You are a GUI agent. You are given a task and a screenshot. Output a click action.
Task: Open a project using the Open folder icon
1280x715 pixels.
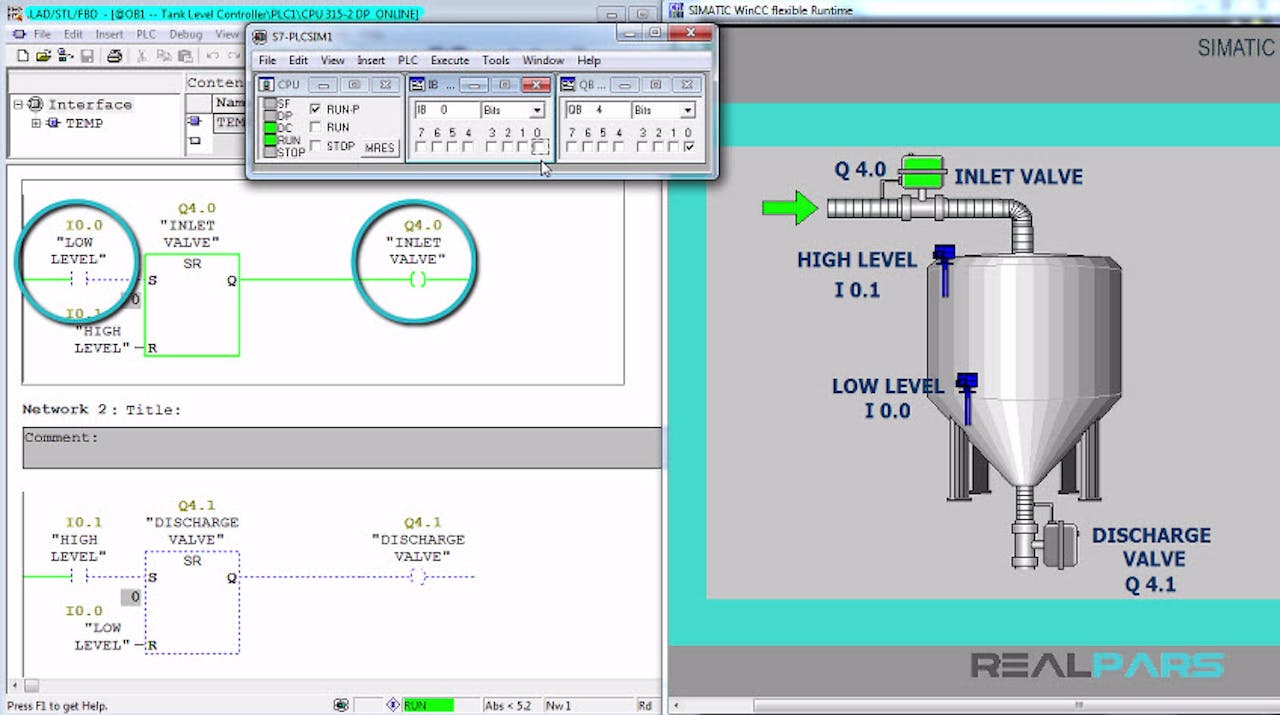tap(41, 56)
